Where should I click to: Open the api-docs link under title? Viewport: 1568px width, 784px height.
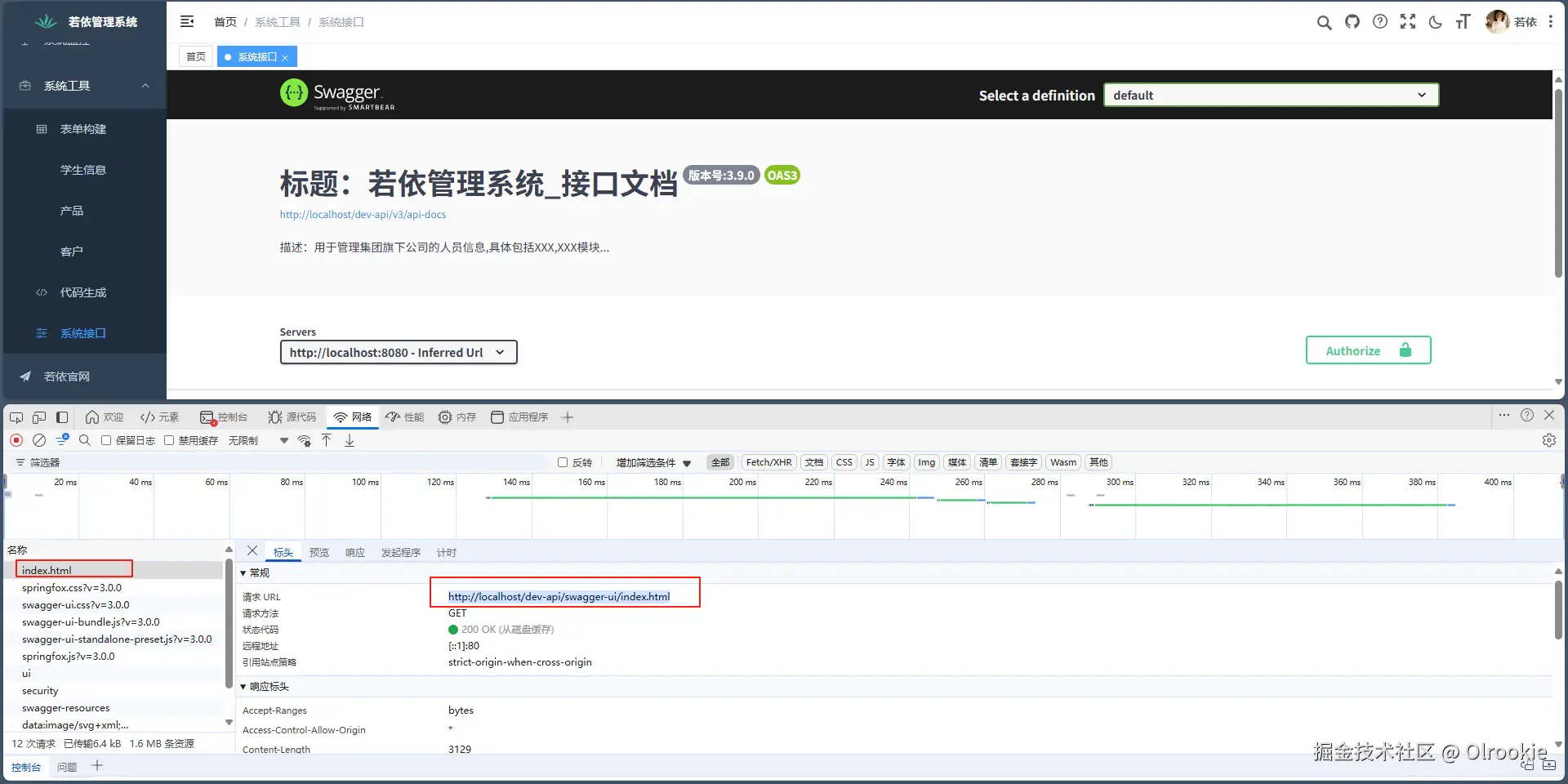tap(363, 215)
